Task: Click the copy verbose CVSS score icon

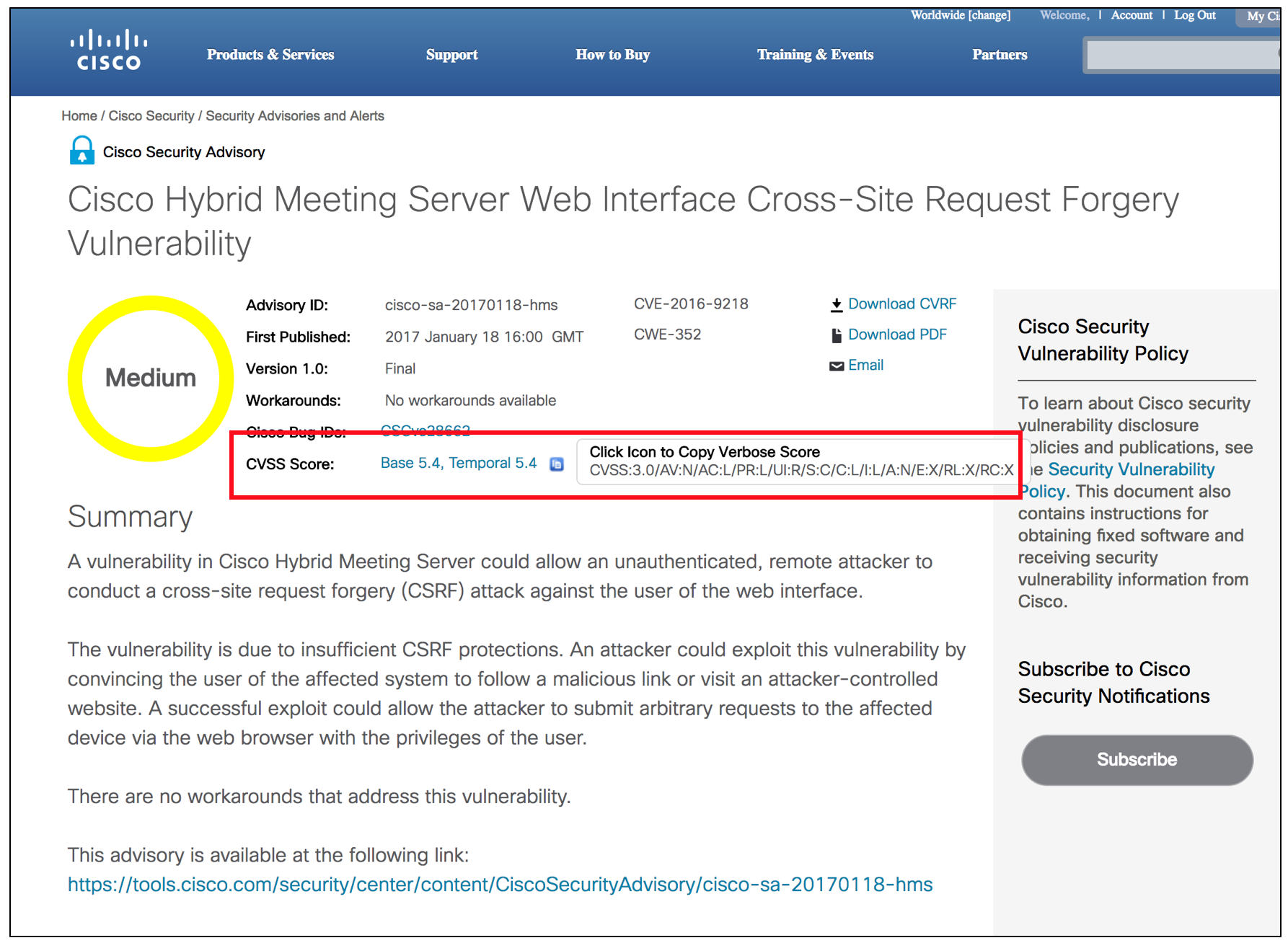Action: [557, 464]
